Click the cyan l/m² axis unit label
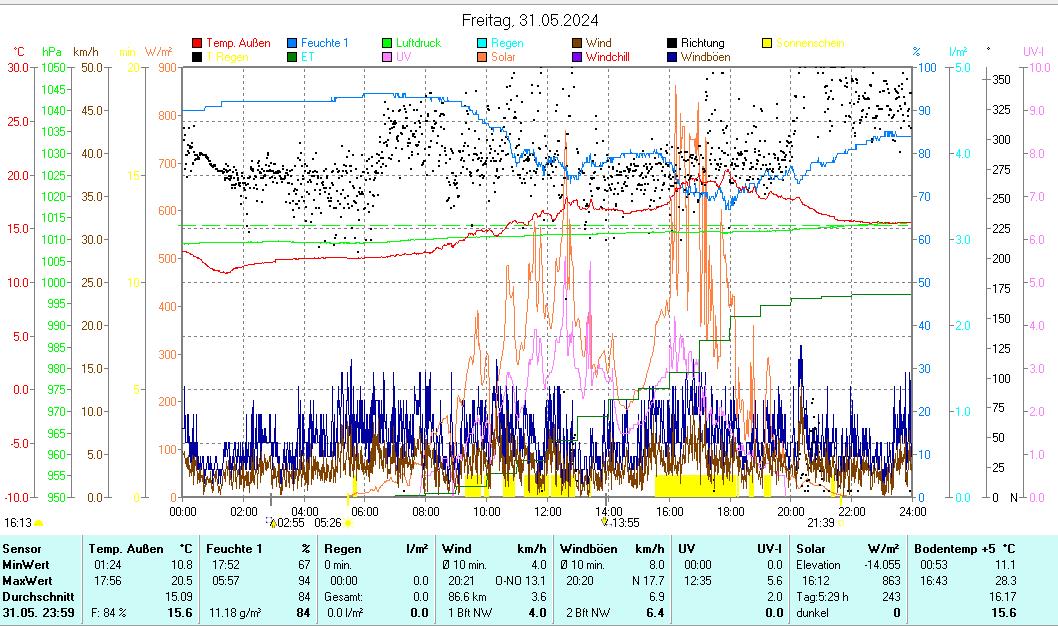Viewport: 1058px width, 626px height. point(958,52)
